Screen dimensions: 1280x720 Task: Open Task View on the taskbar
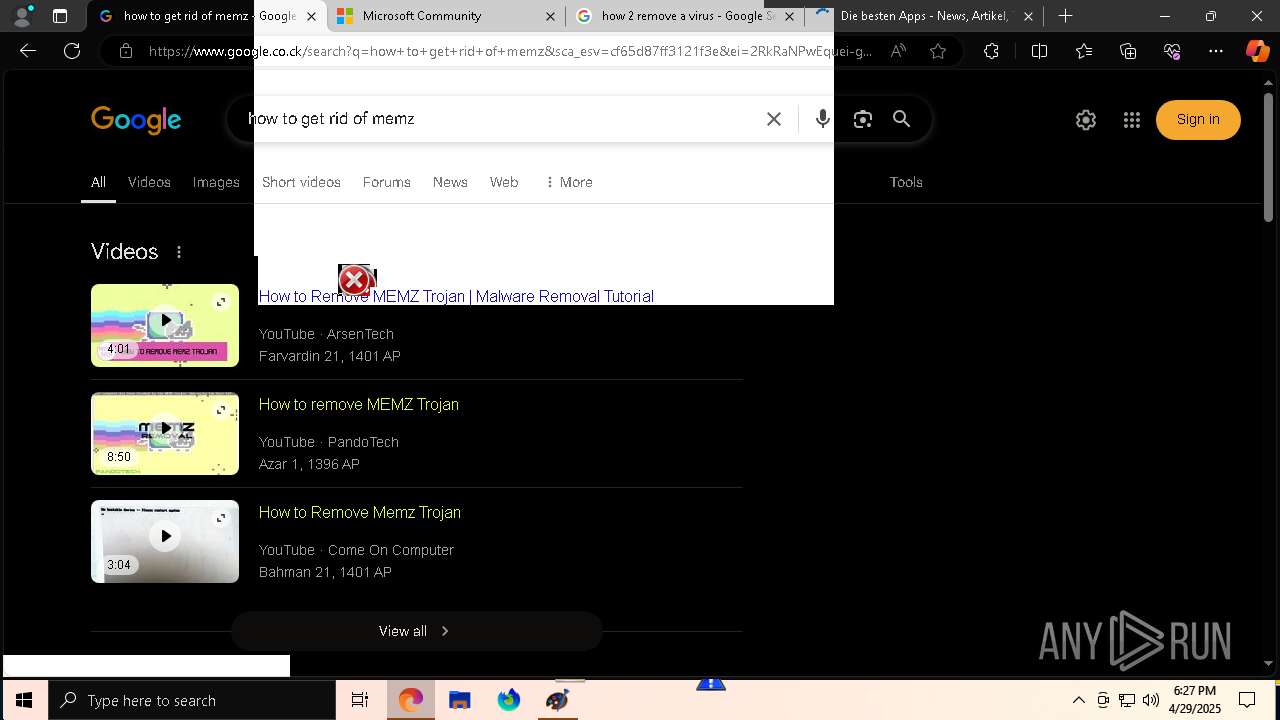coord(360,700)
